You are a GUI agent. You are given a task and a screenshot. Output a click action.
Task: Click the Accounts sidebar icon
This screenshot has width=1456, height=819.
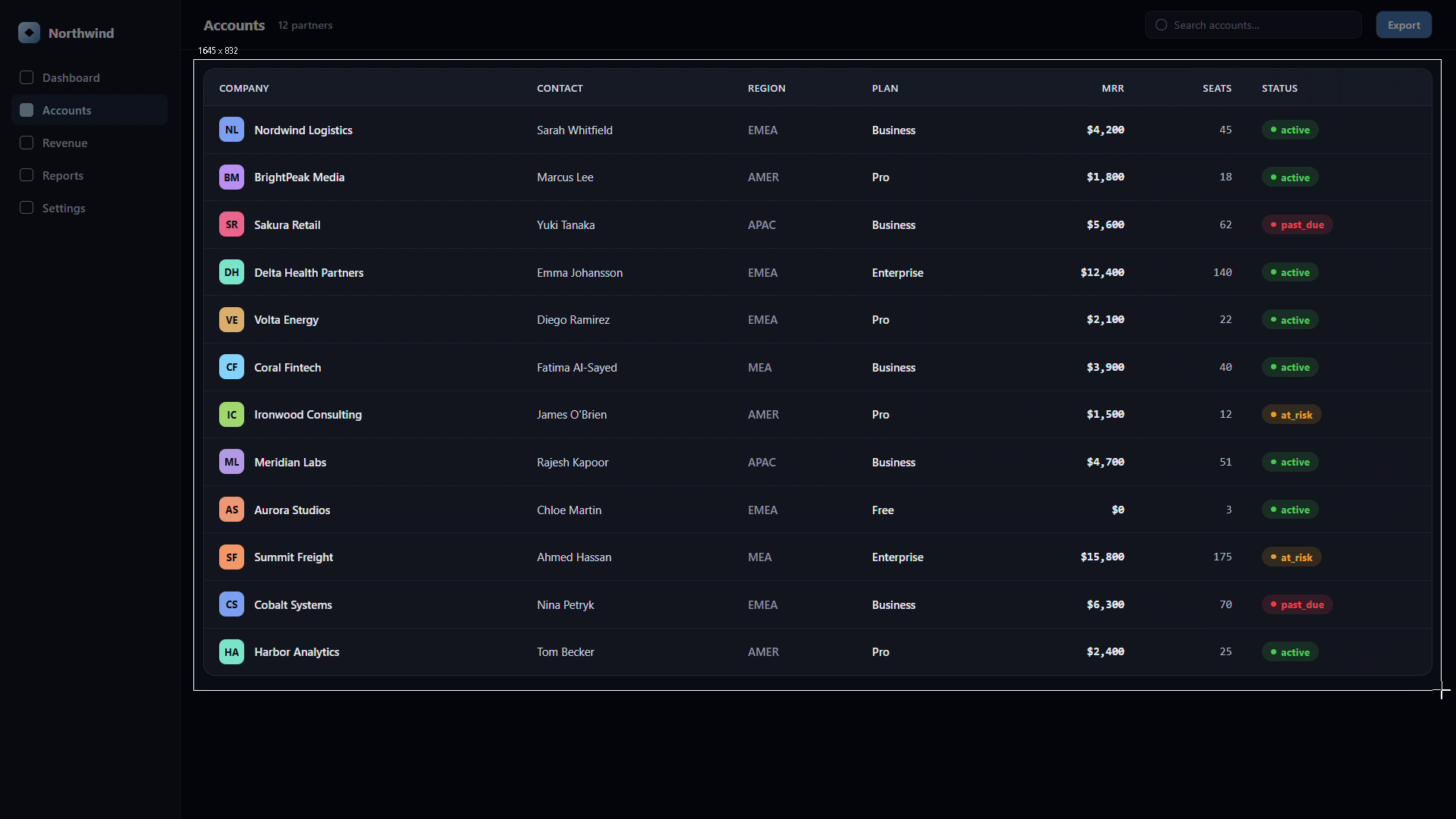click(27, 110)
